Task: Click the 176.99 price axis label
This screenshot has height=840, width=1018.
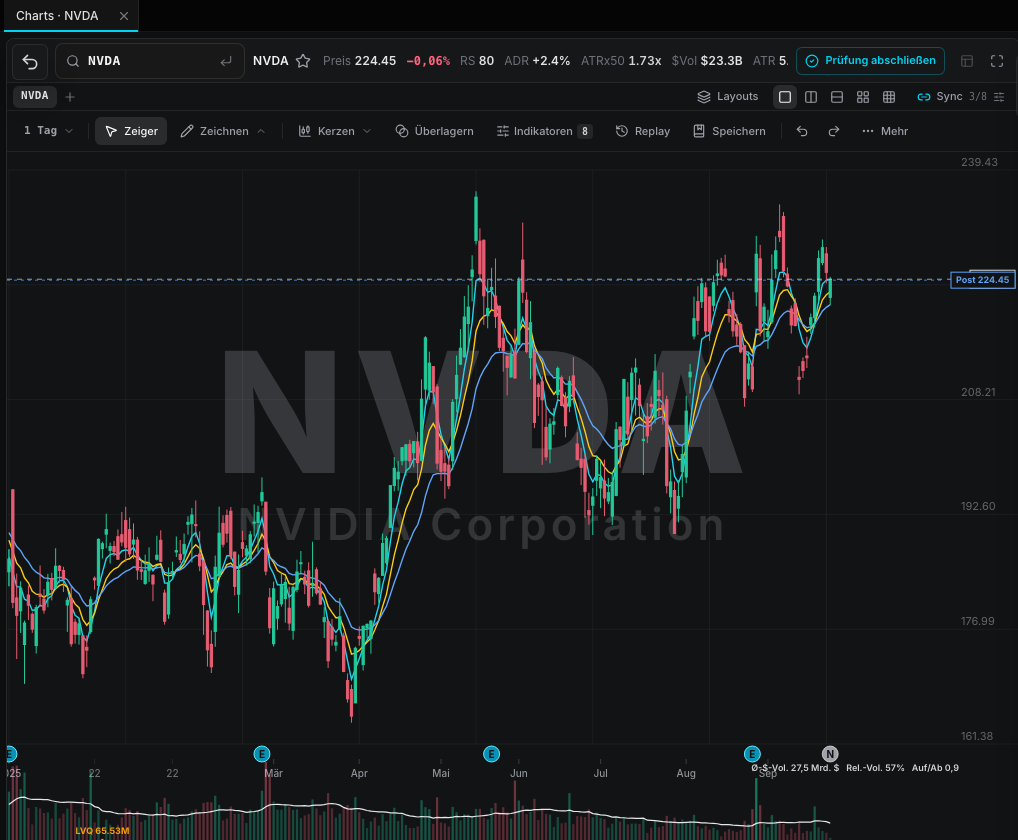Action: [978, 621]
